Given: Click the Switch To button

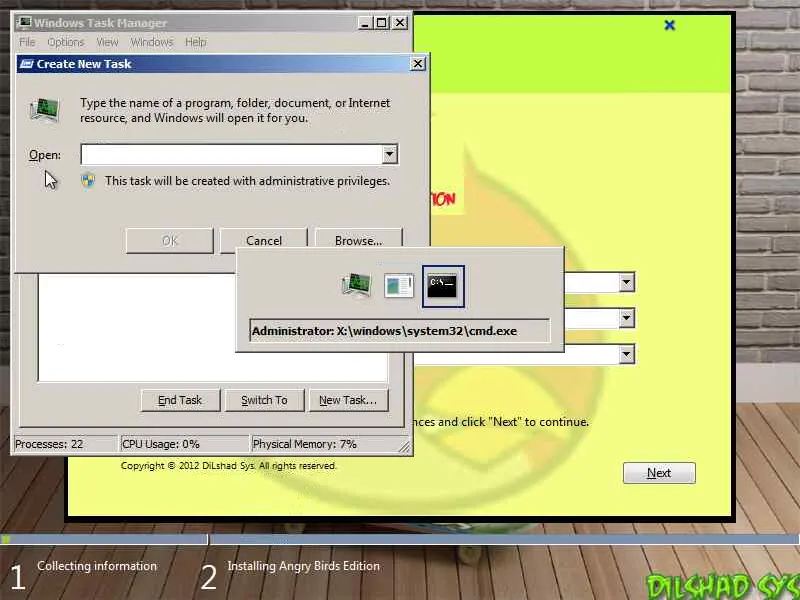Looking at the screenshot, I should pos(264,400).
